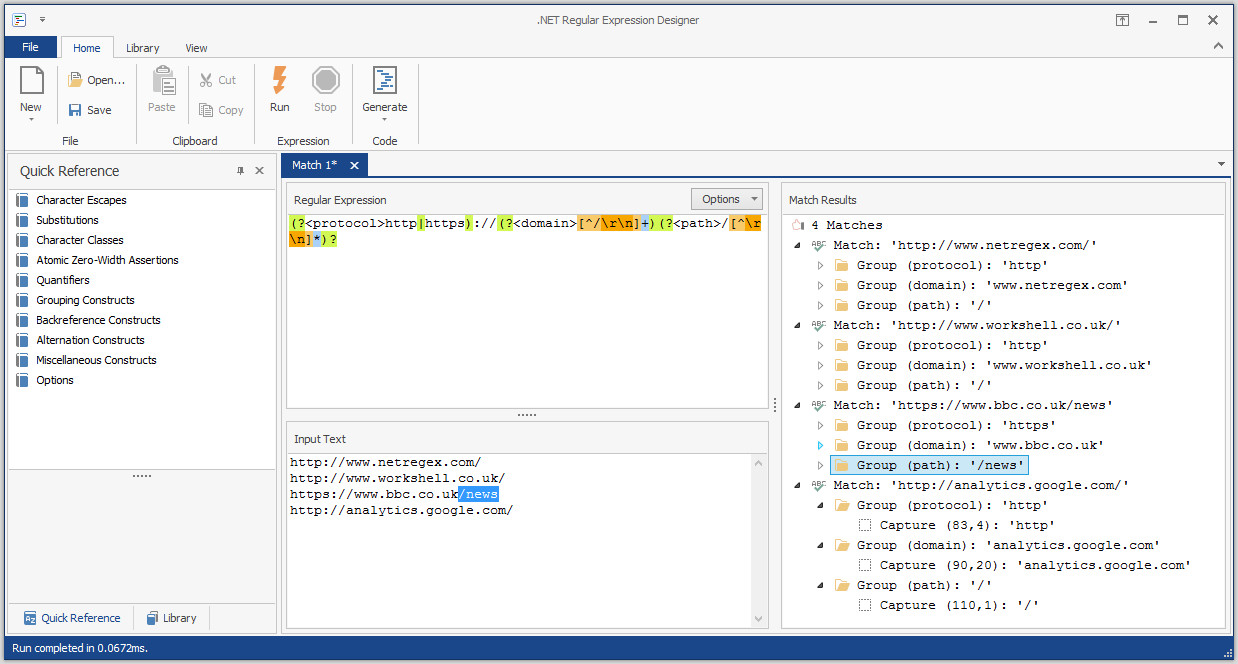Click the Options book icon in list
The image size is (1238, 664).
point(23,380)
